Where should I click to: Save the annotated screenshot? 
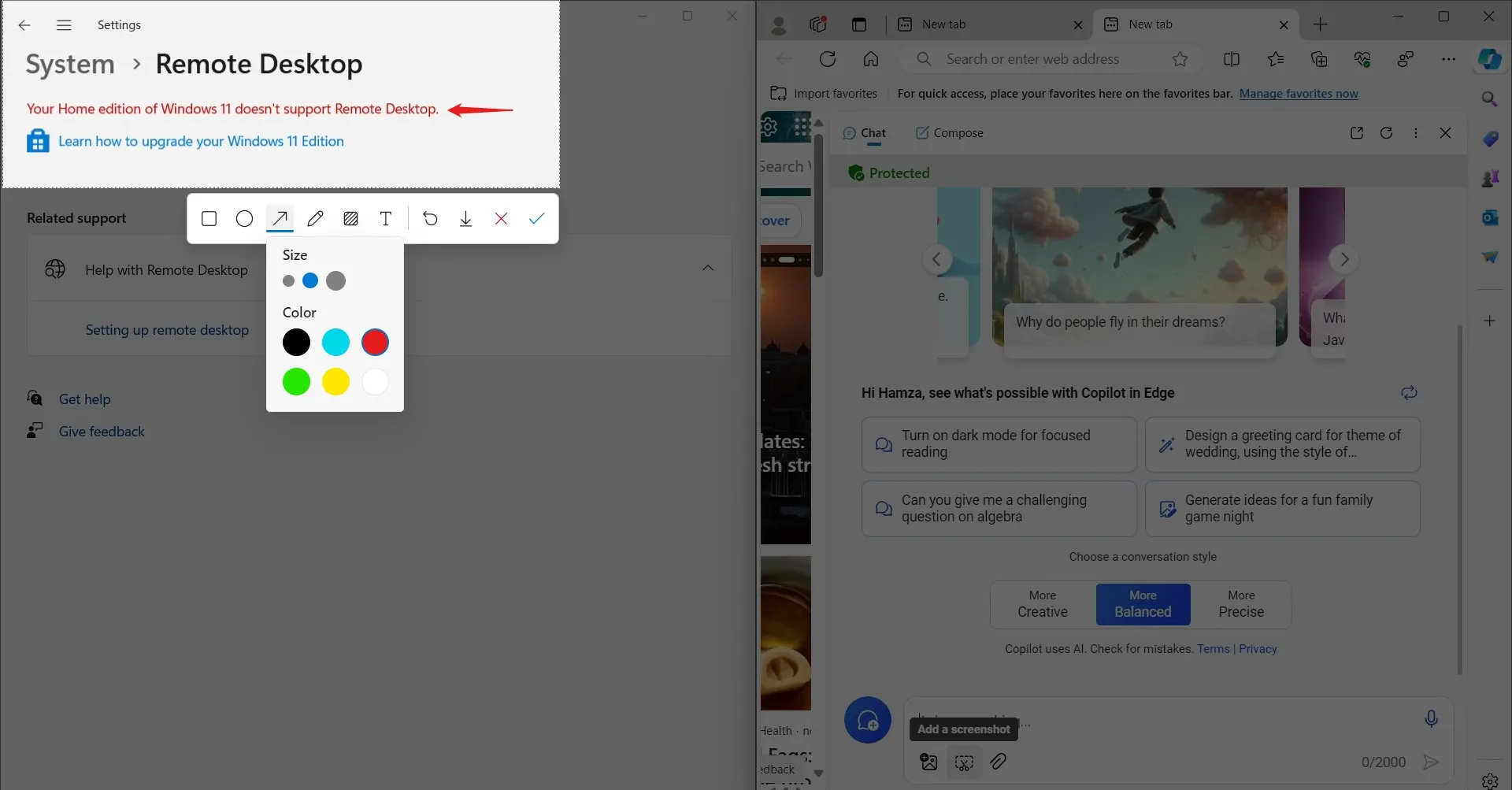point(465,219)
